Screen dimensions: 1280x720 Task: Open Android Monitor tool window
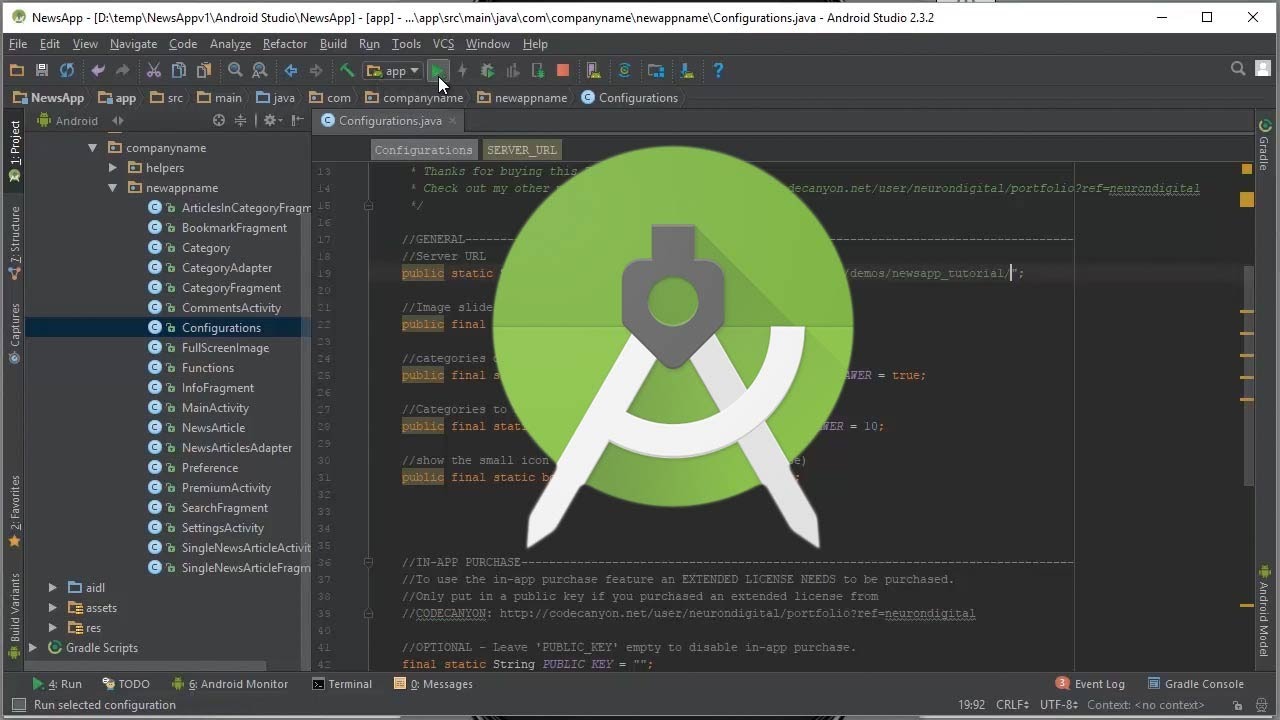pyautogui.click(x=230, y=684)
